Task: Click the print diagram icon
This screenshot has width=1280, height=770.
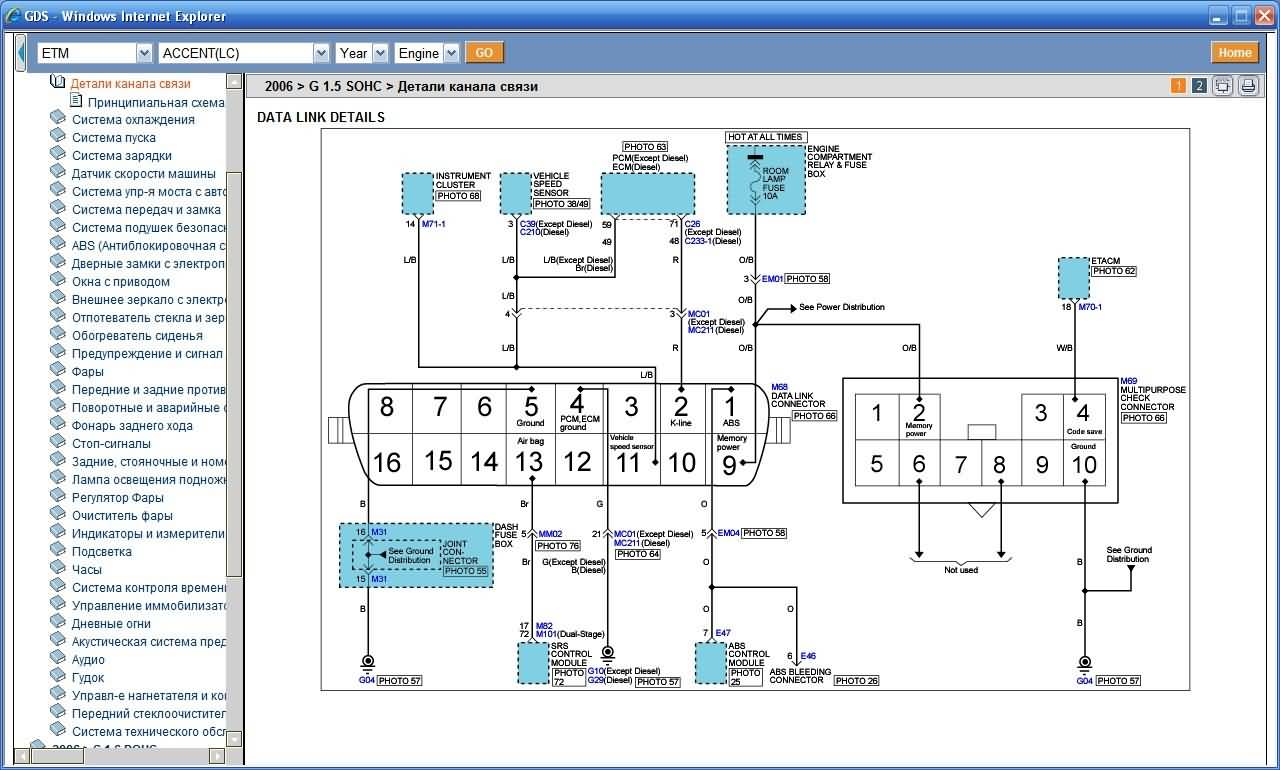Action: [1248, 86]
